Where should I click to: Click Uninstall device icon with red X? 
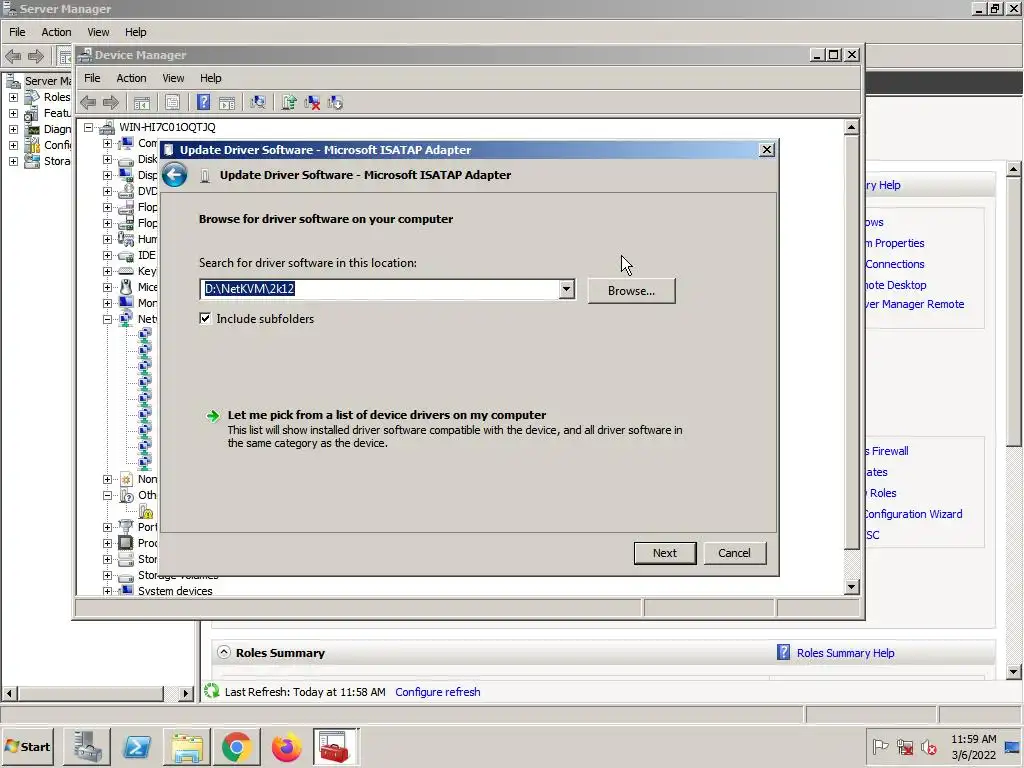(312, 103)
